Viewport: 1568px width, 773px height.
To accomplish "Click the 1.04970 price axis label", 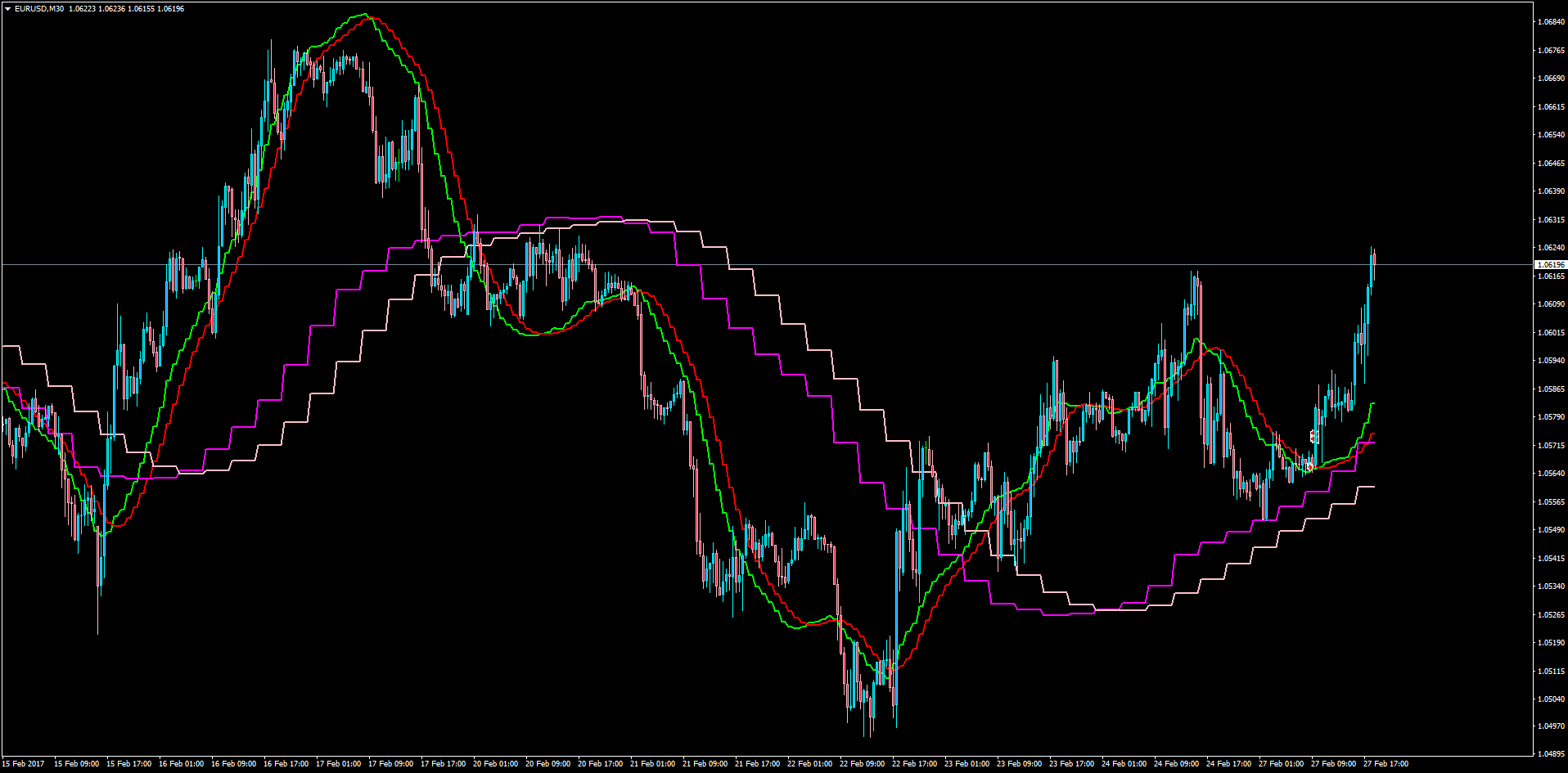I will (1551, 726).
